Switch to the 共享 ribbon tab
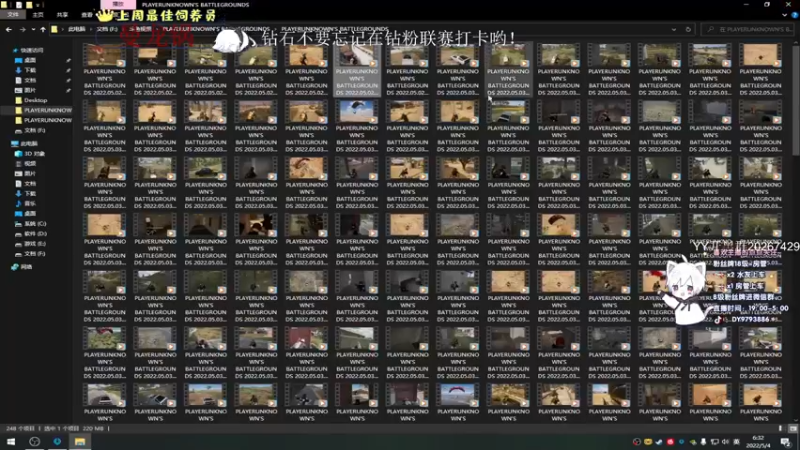Viewport: 800px width, 450px height. tap(62, 15)
